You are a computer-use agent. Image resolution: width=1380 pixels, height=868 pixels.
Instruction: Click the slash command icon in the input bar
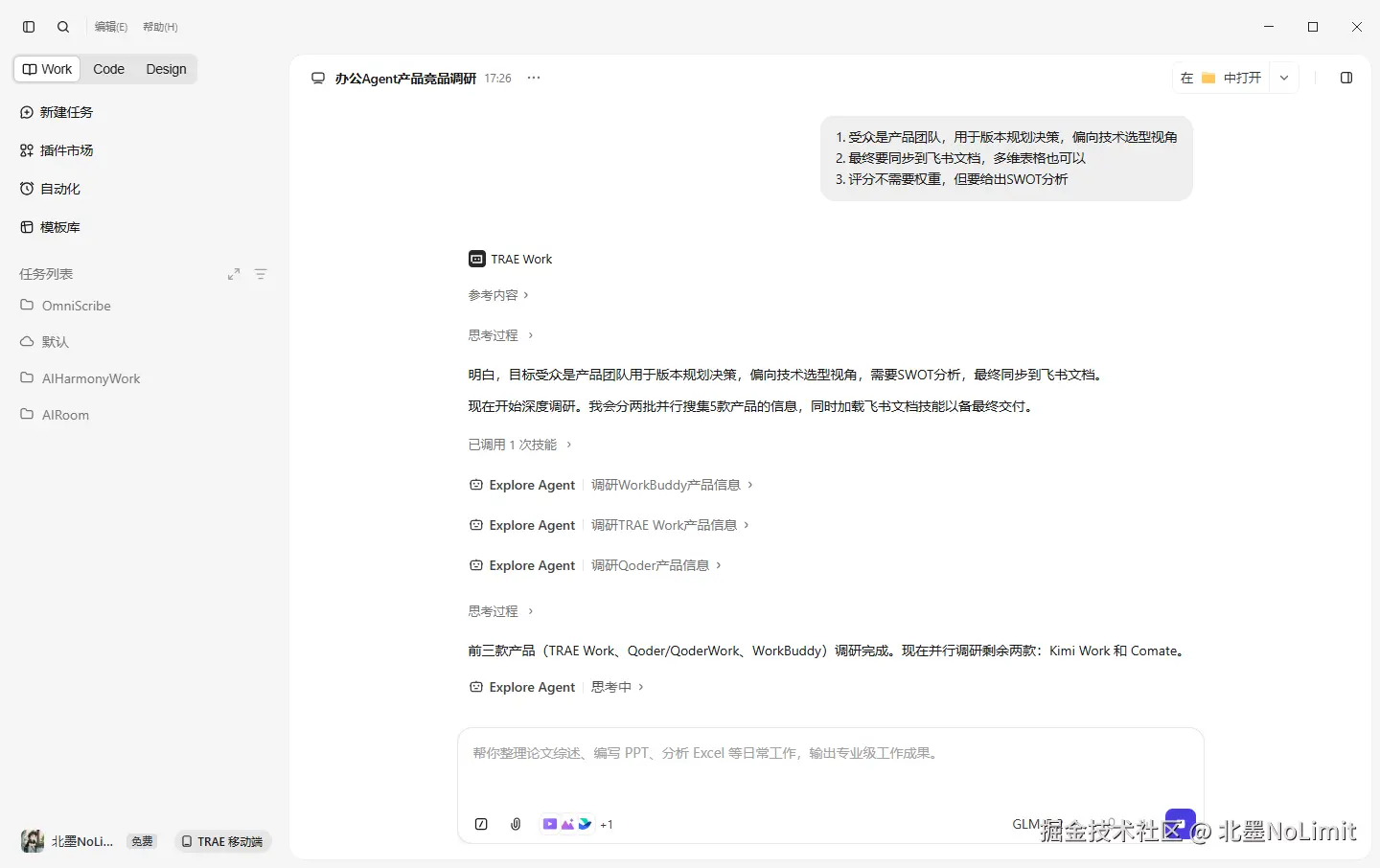click(x=481, y=824)
